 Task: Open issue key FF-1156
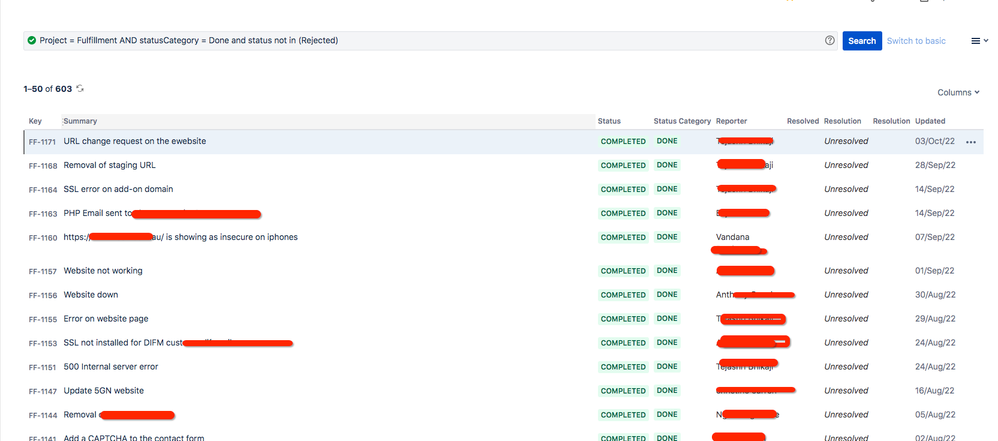coord(43,295)
